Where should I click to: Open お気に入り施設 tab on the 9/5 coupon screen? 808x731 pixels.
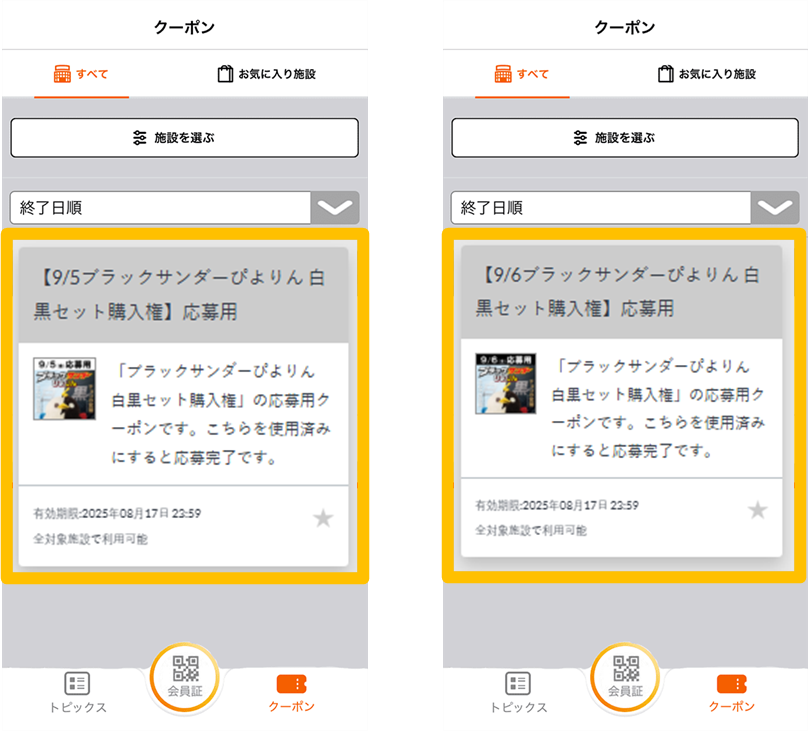pos(266,74)
